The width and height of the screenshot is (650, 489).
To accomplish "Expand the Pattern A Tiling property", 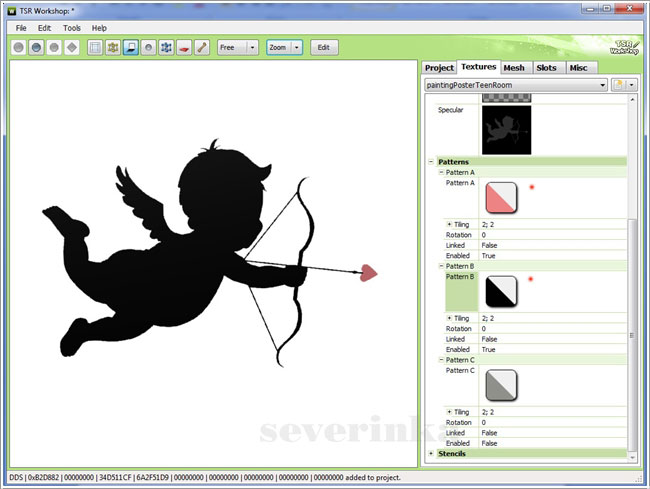I will pyautogui.click(x=449, y=224).
